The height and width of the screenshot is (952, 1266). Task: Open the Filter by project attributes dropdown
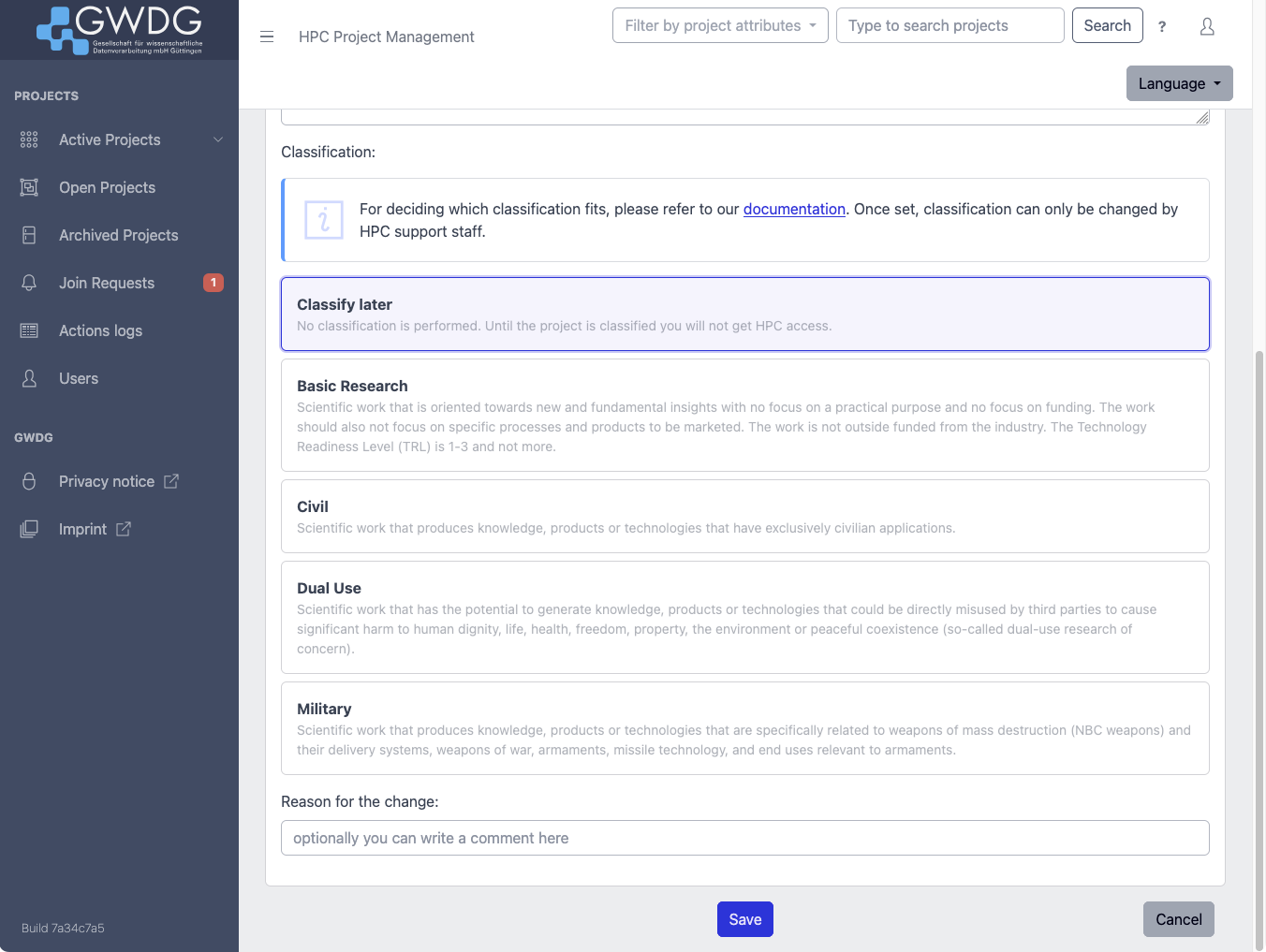point(719,26)
